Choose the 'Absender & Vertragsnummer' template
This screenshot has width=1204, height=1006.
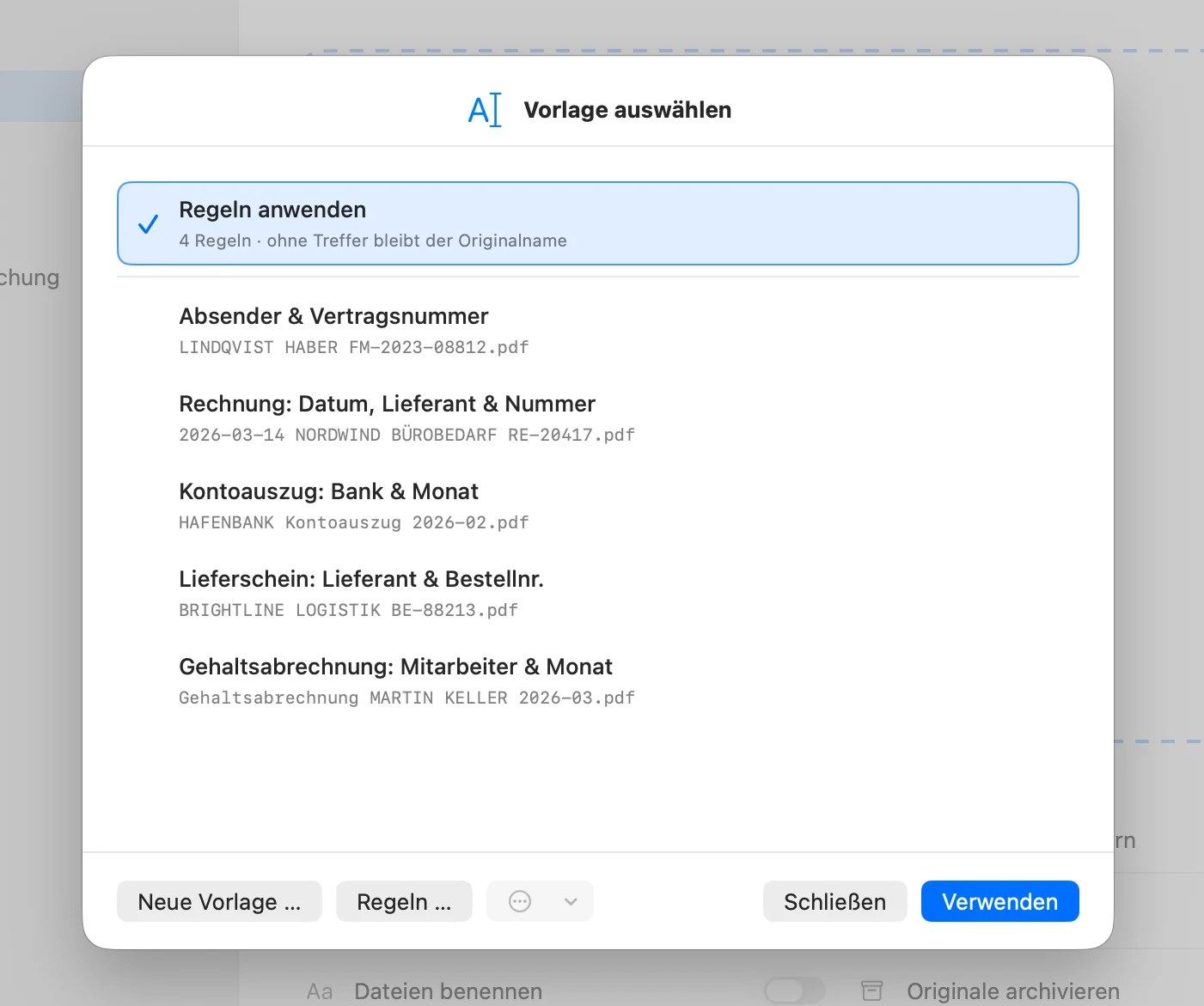(598, 330)
